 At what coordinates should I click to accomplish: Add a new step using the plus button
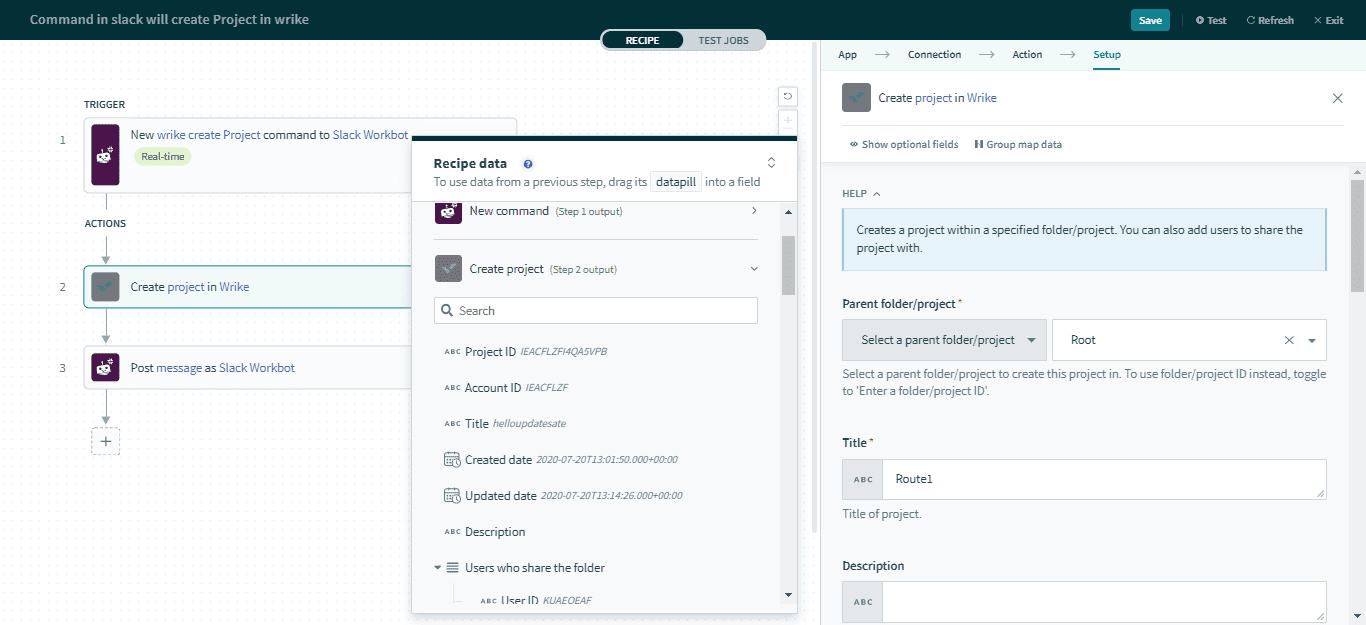(x=105, y=440)
